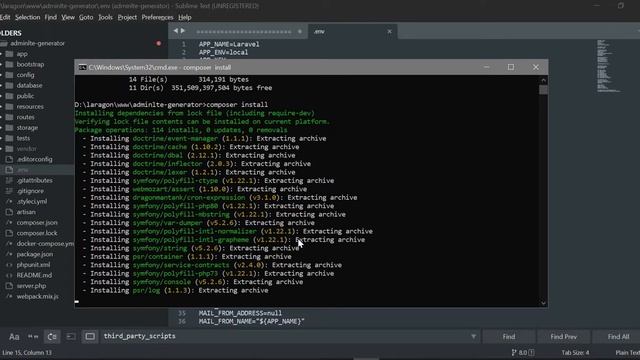Switch to the .env tab
The width and height of the screenshot is (640, 360).
pos(351,31)
